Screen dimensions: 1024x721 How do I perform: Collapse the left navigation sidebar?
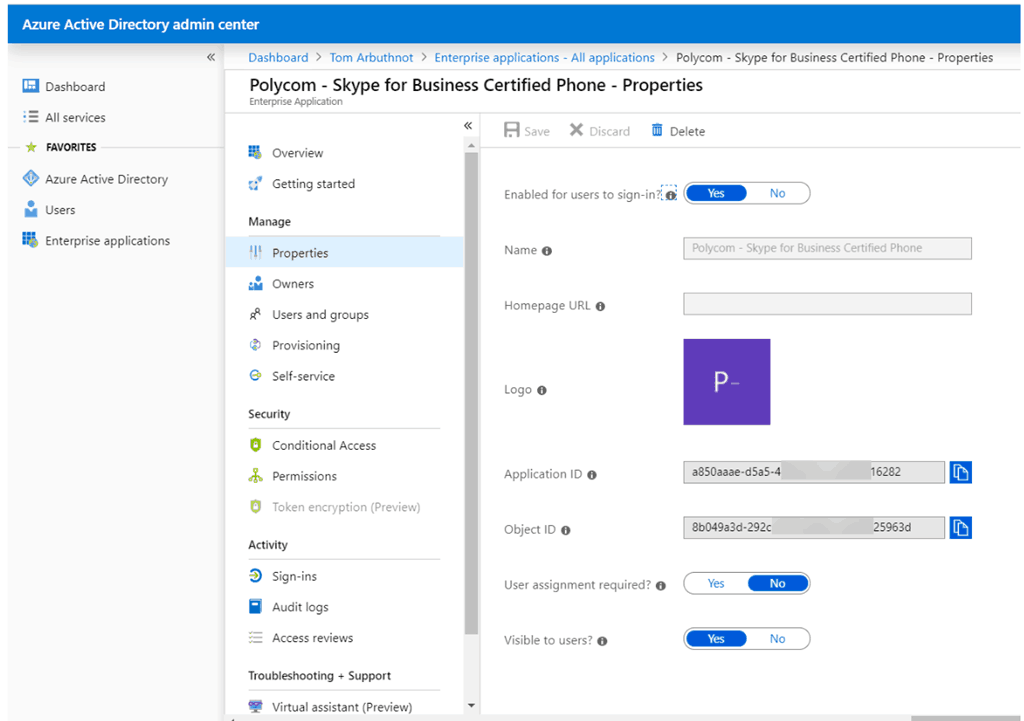point(211,57)
